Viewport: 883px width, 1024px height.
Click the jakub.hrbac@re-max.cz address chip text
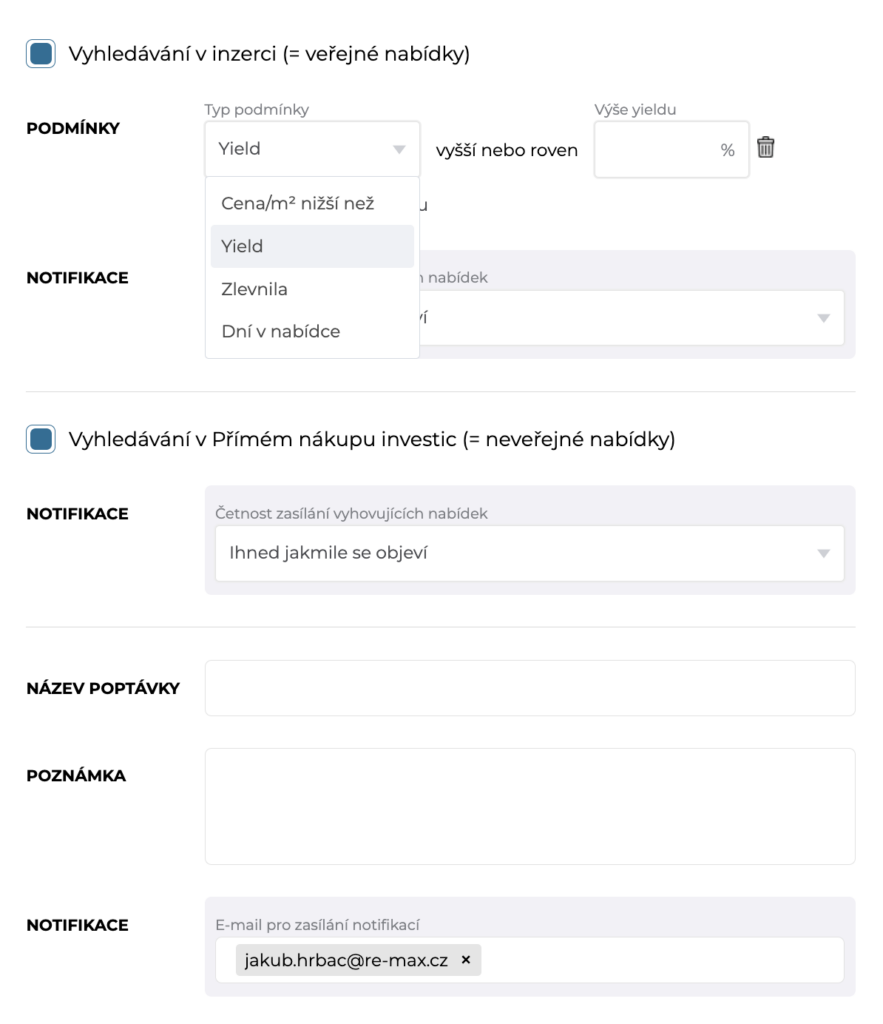(346, 960)
